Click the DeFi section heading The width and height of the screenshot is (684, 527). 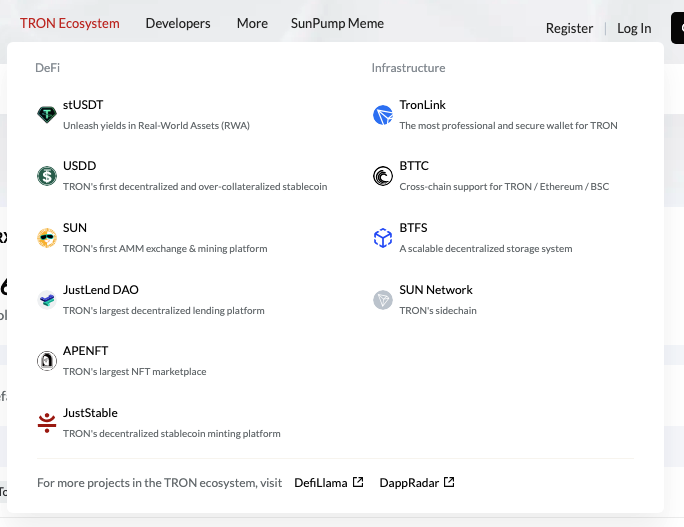[x=48, y=68]
